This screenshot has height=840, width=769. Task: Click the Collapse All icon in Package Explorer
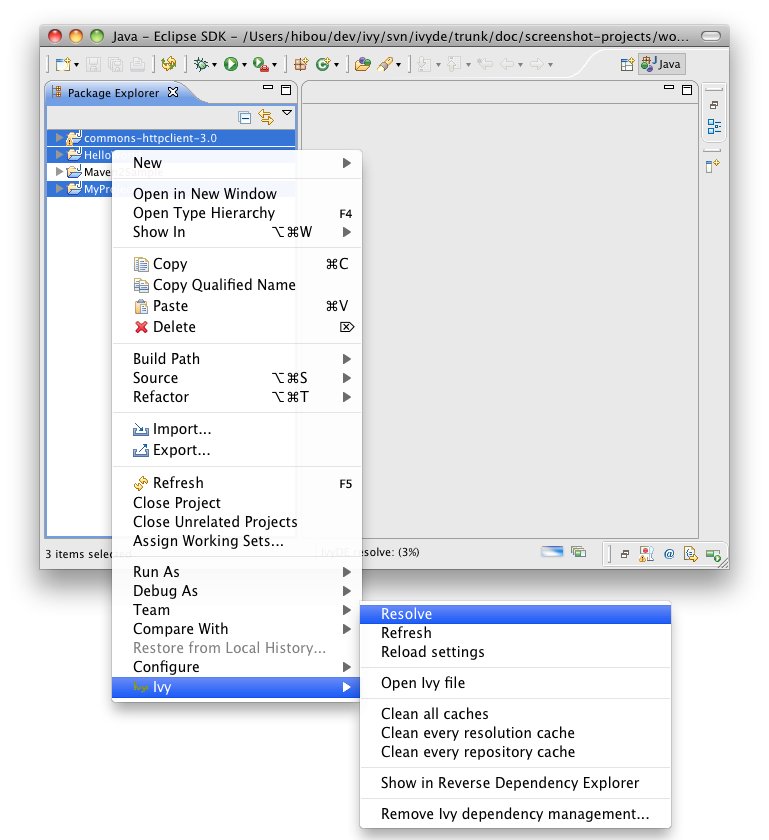click(245, 117)
